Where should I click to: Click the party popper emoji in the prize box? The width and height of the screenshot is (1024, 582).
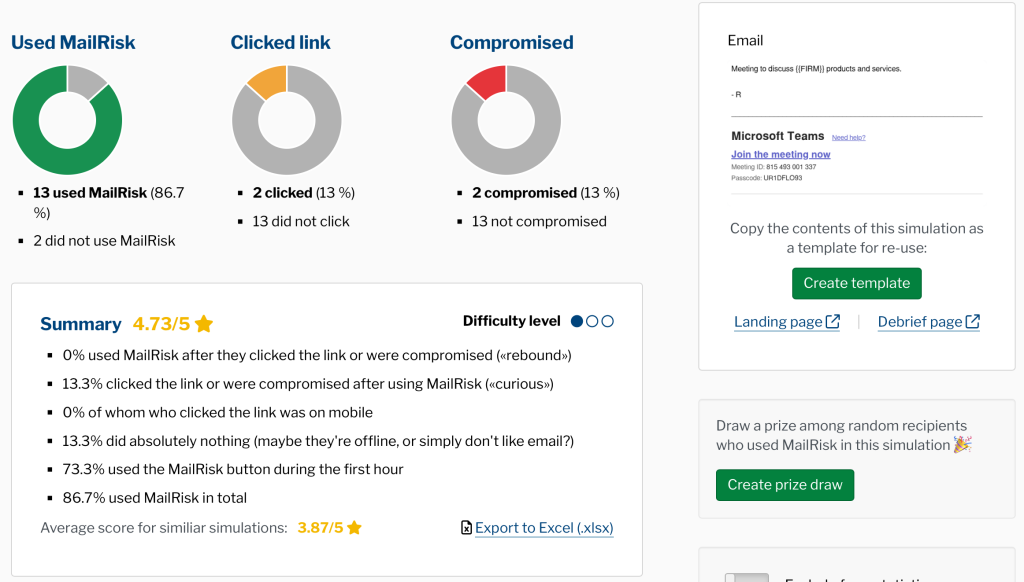coord(962,445)
